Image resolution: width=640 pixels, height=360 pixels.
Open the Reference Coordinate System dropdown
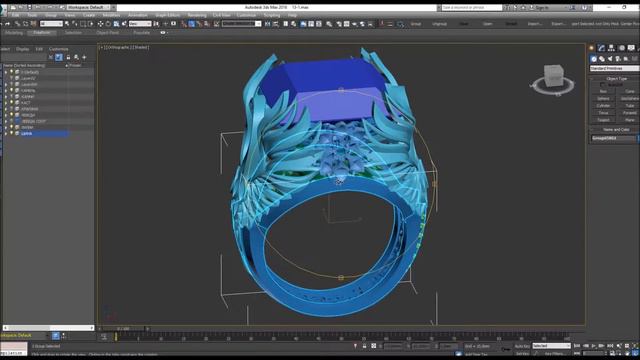click(x=140, y=24)
